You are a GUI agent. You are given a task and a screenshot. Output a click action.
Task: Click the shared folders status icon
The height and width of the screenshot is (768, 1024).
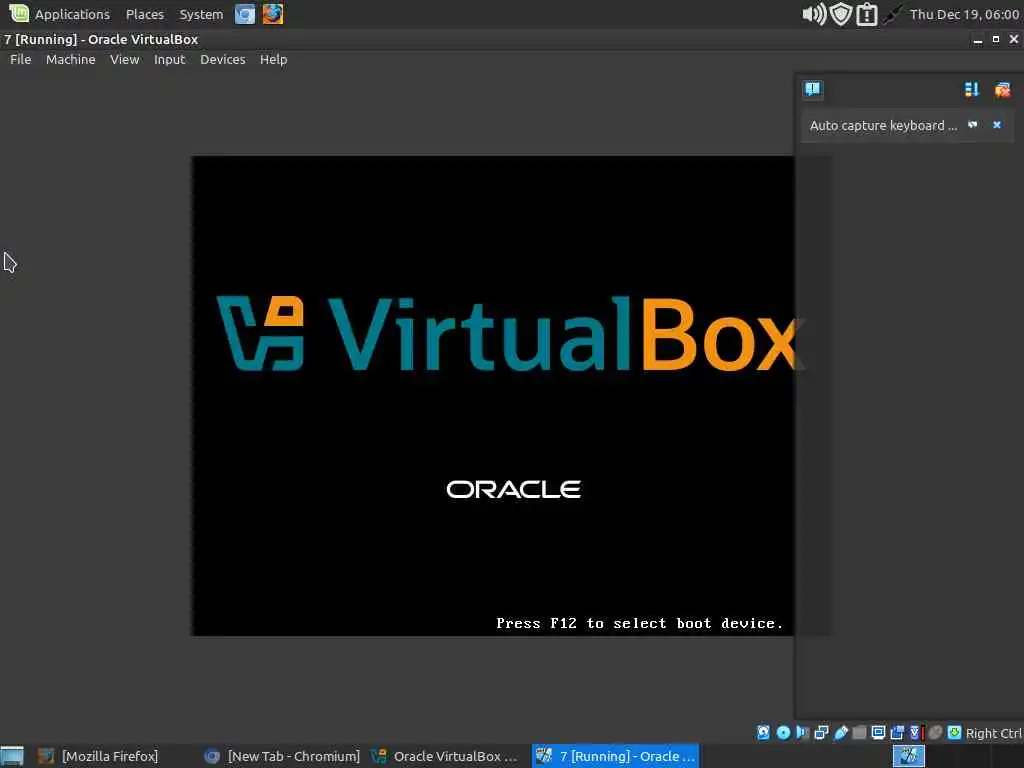coord(859,732)
